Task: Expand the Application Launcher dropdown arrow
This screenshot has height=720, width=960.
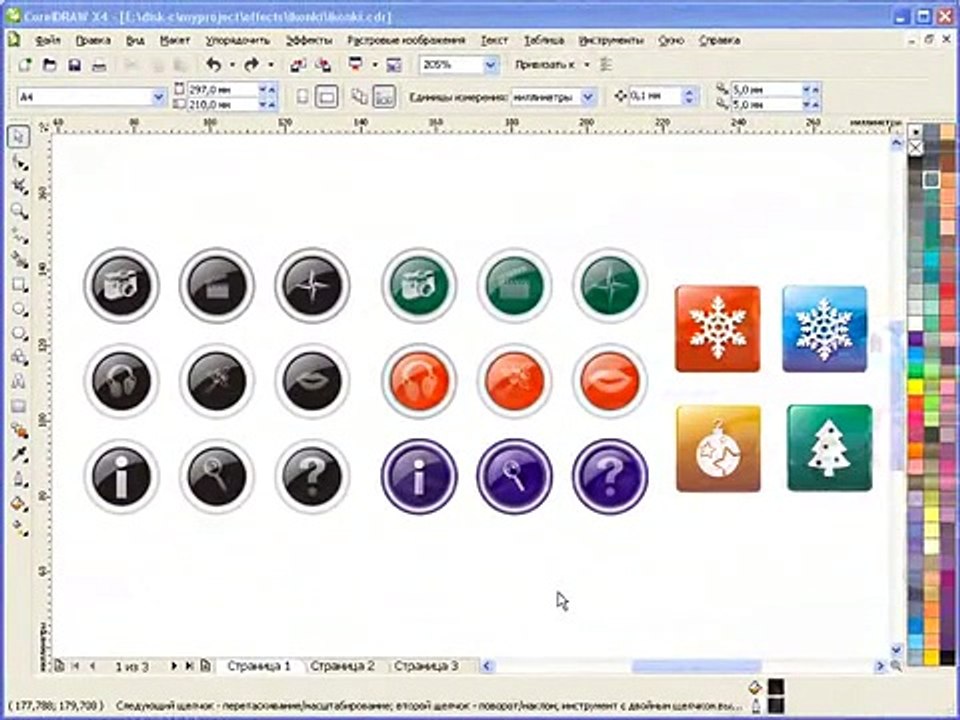Action: [x=375, y=65]
